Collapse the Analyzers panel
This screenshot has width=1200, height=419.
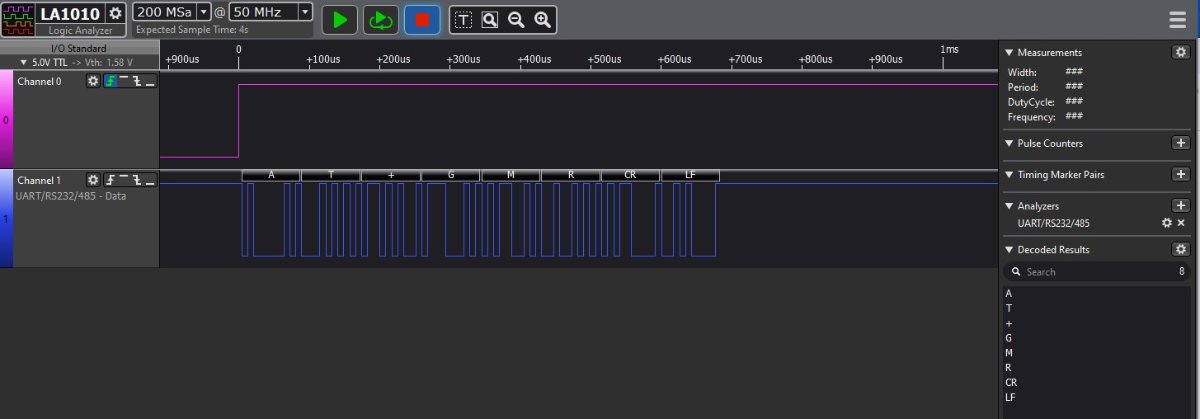pos(1009,205)
